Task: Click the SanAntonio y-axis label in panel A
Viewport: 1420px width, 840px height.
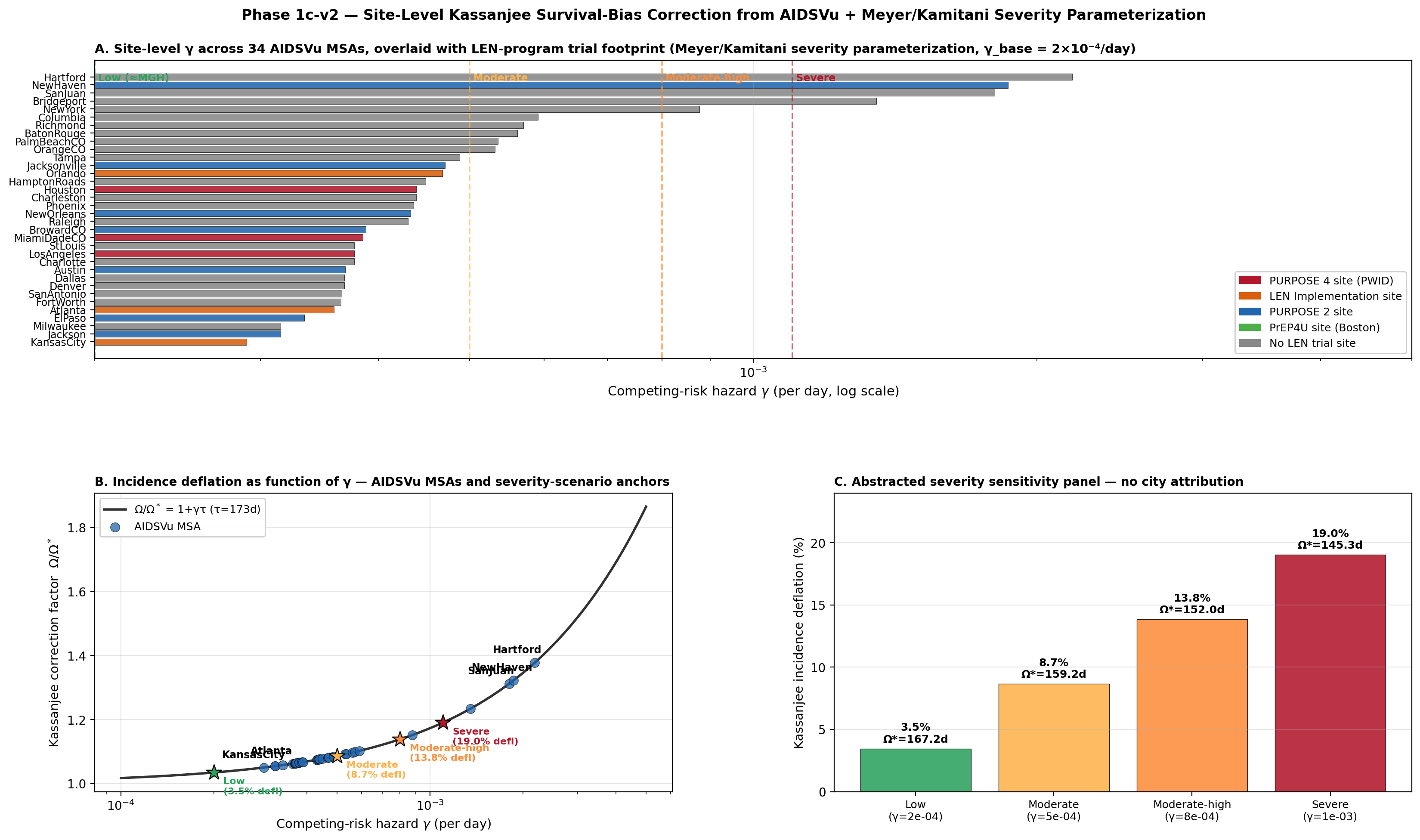Action: pyautogui.click(x=57, y=294)
